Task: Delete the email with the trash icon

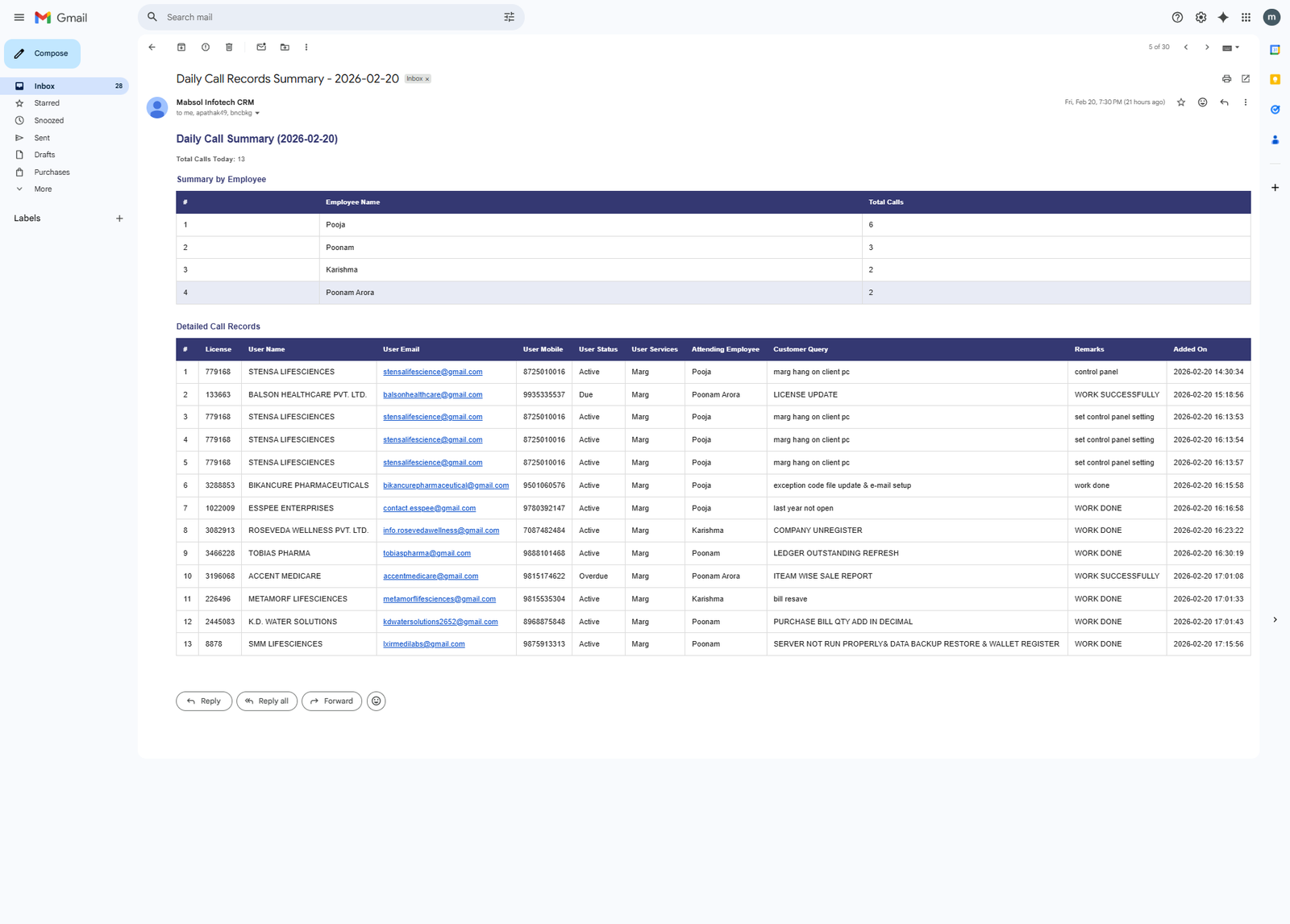Action: [x=229, y=48]
